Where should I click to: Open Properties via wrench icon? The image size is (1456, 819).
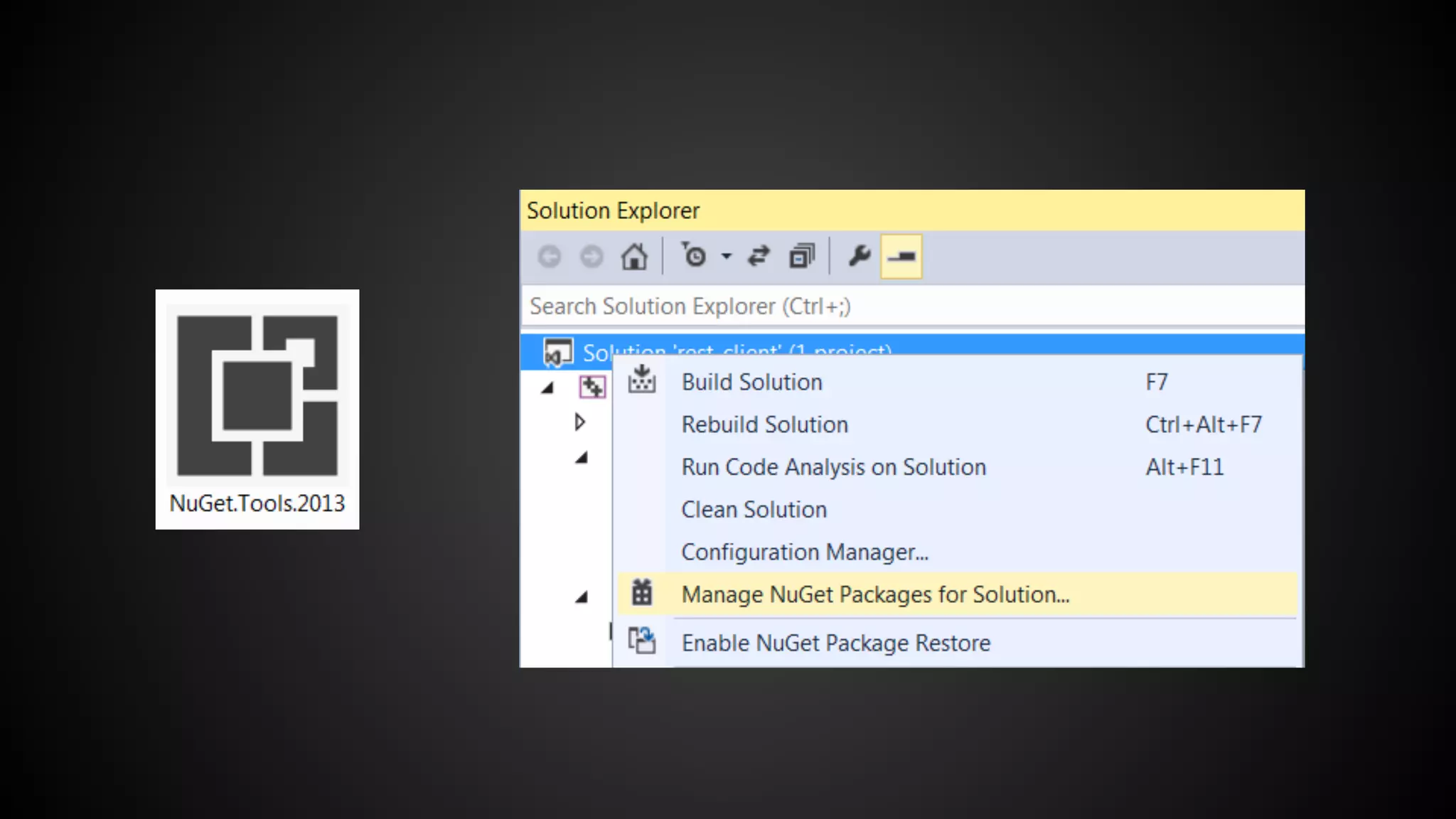point(860,256)
